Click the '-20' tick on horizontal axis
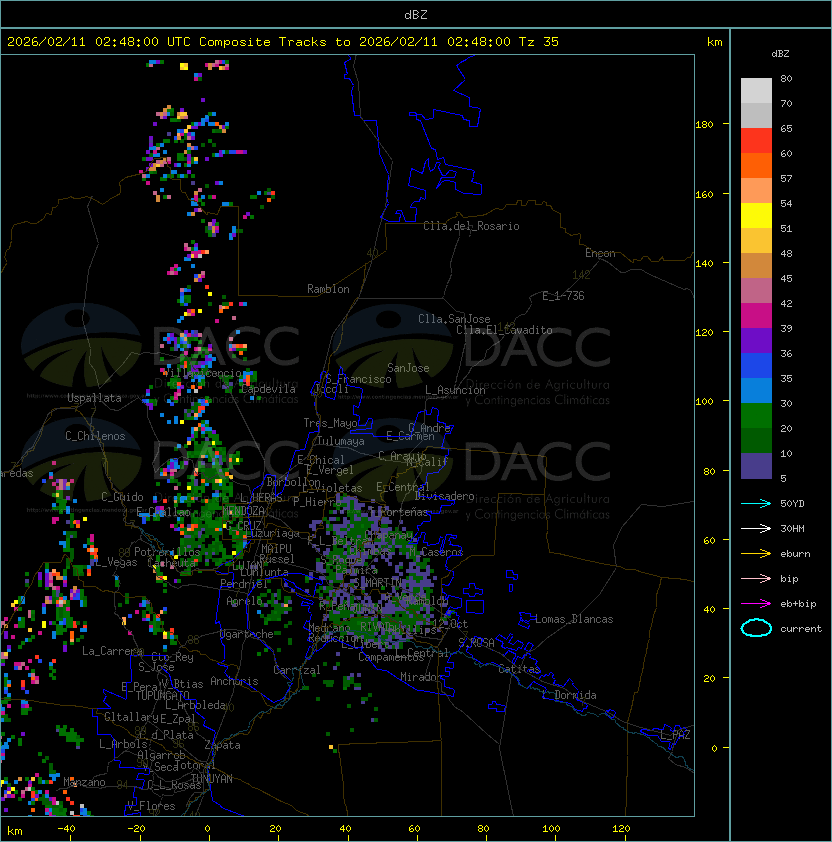This screenshot has height=842, width=832. 136,829
